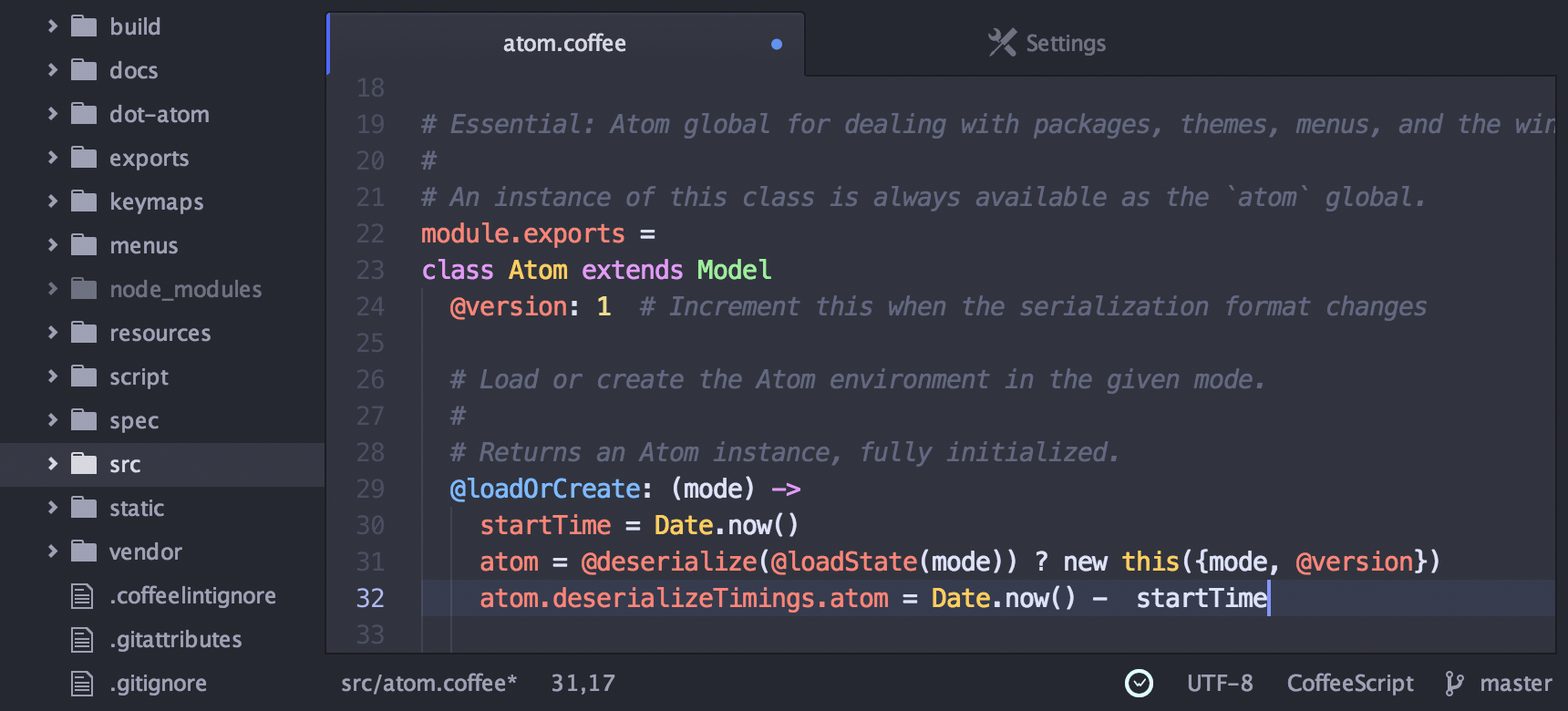Expand the keymaps folder chevron
1568x711 pixels.
[52, 201]
